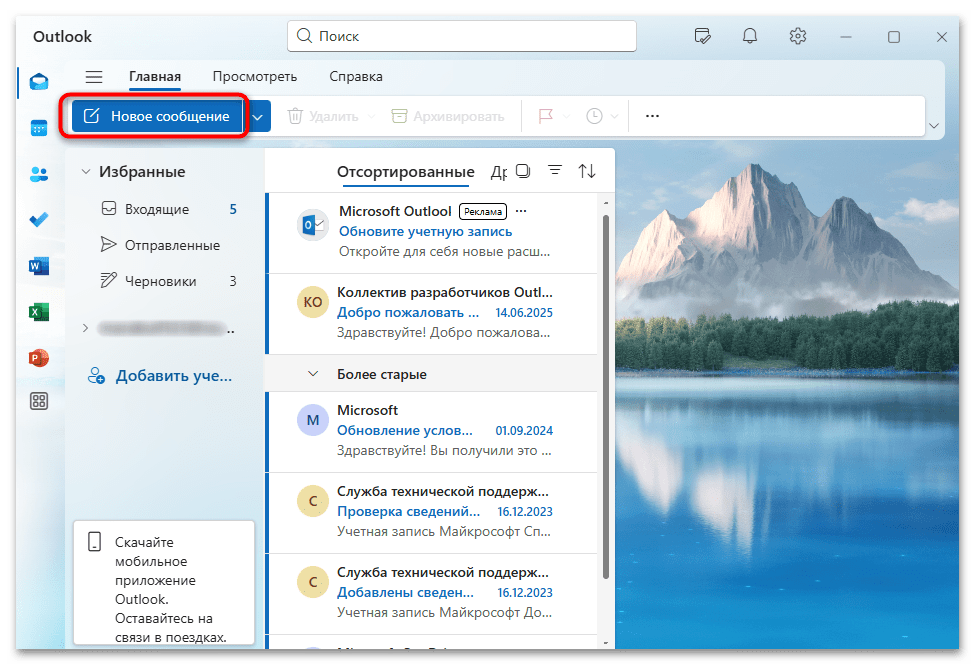Collapse the Более старые group
Image resolution: width=975 pixels, height=665 pixels.
coord(313,374)
